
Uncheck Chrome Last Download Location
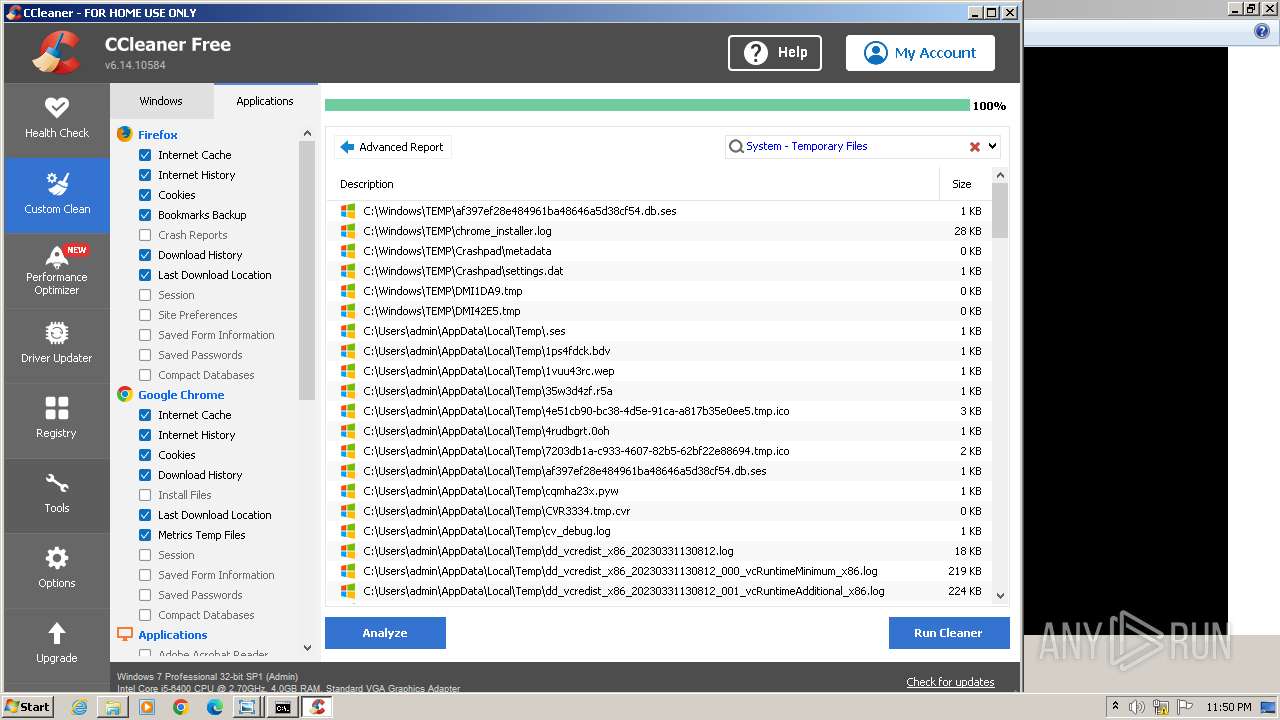145,515
